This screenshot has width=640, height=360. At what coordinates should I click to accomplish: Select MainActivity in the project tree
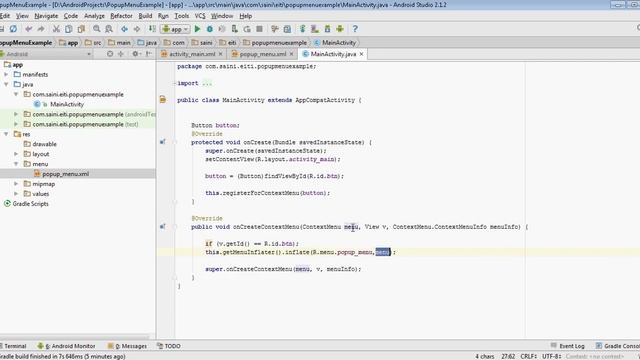67,104
